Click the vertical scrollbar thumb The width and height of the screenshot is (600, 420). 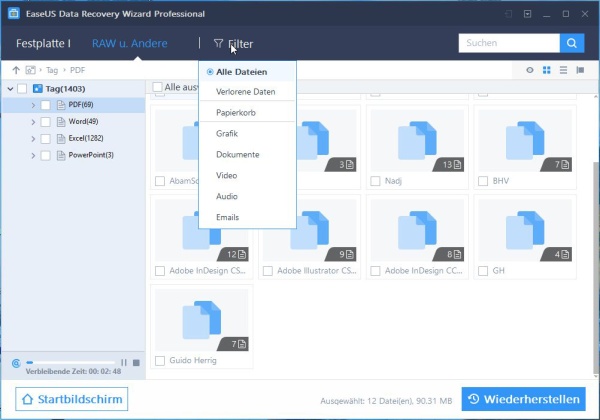pos(595,268)
